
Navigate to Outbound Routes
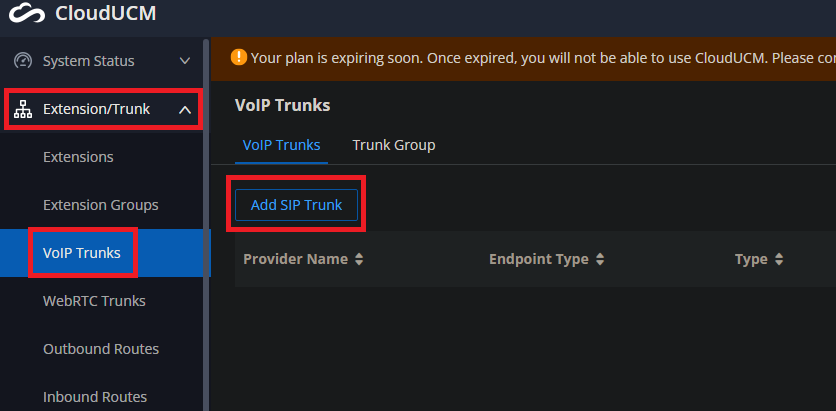tap(101, 349)
